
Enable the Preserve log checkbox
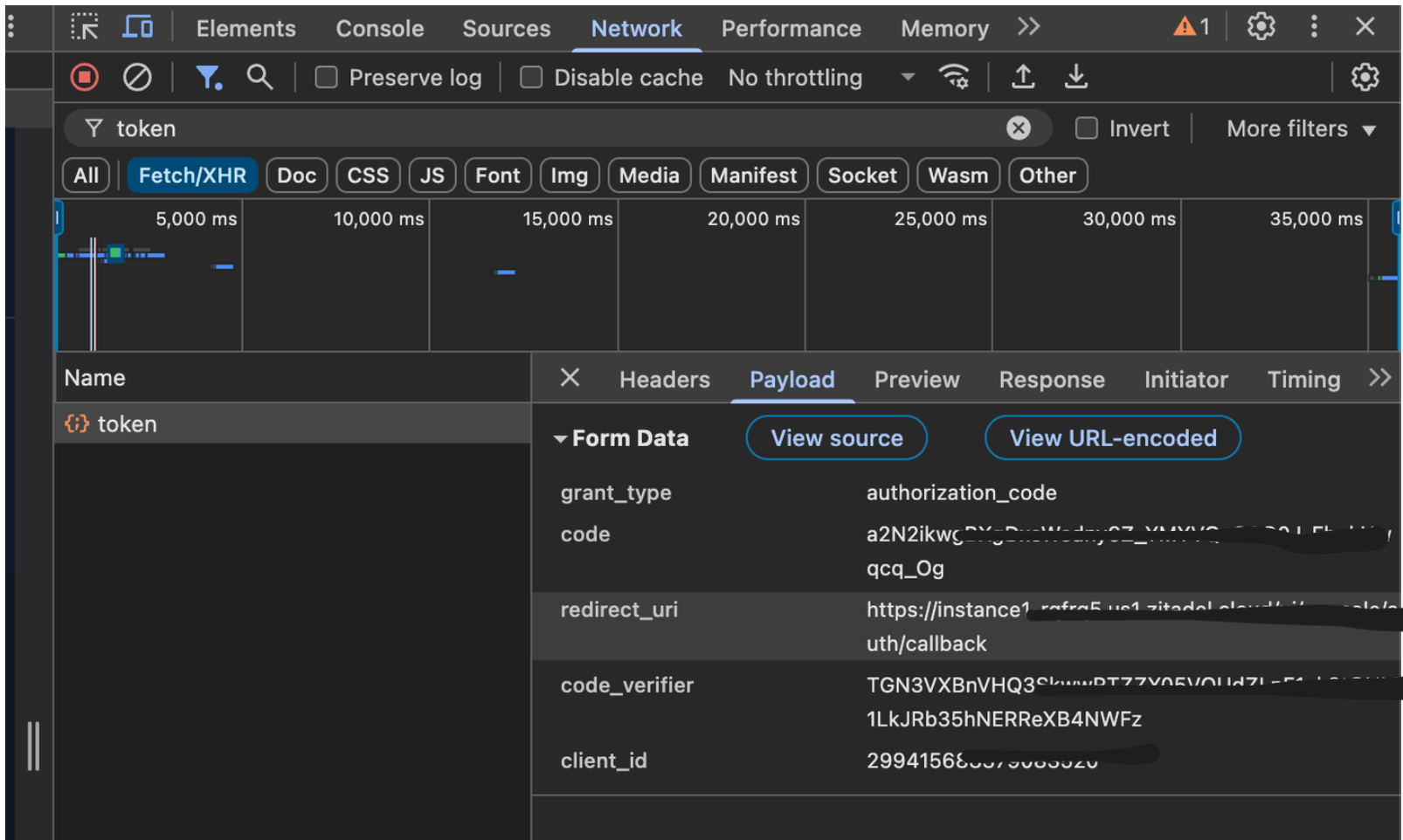tap(327, 78)
